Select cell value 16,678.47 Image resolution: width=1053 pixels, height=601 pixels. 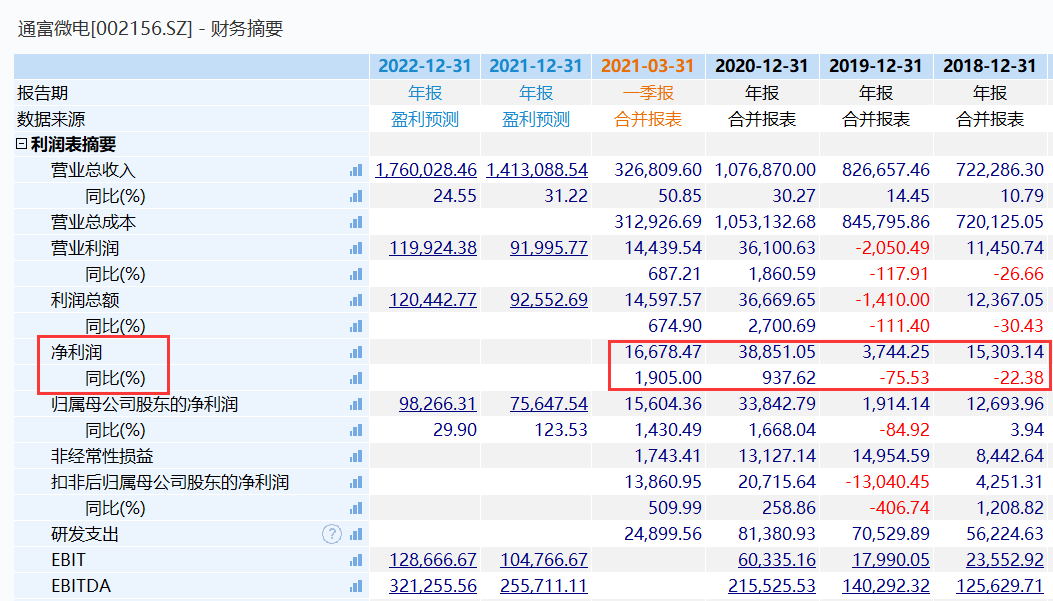(663, 352)
